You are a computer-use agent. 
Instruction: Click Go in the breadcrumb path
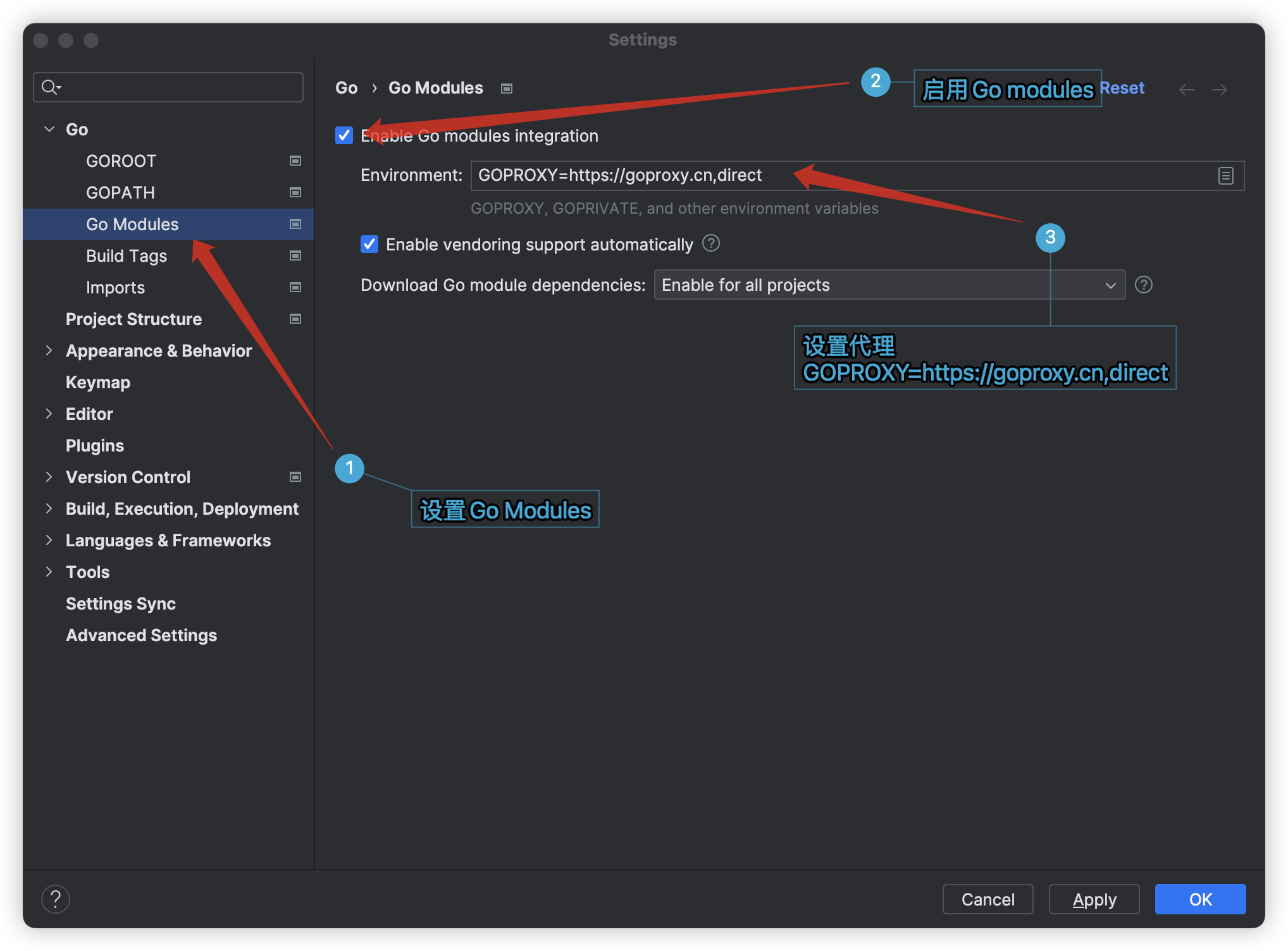tap(346, 88)
